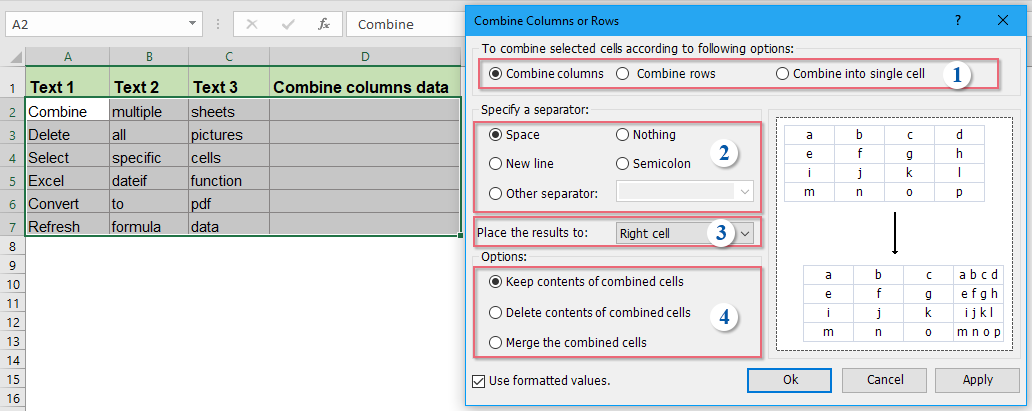Image resolution: width=1032 pixels, height=411 pixels.
Task: Enable Delete contents of combined cells
Action: pos(495,312)
